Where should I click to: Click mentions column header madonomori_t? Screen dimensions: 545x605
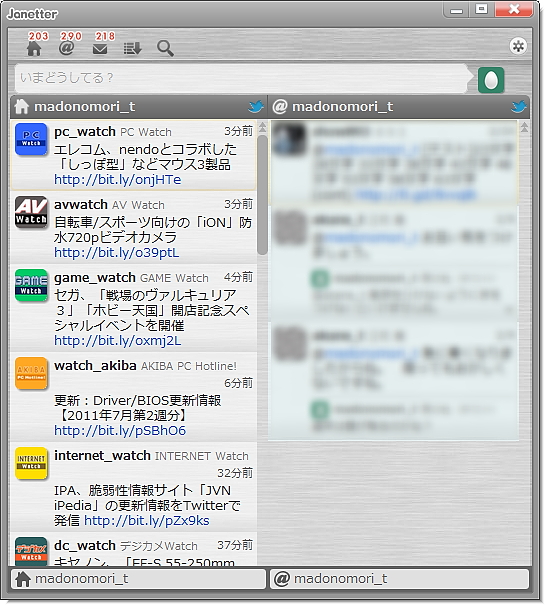tap(342, 106)
